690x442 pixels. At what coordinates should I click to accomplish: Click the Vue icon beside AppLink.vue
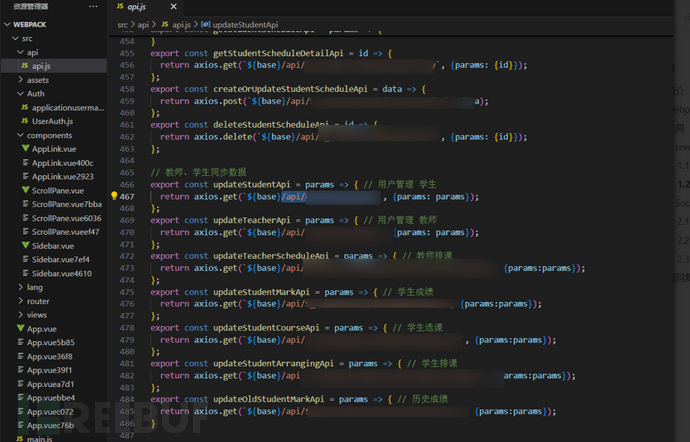(24, 148)
